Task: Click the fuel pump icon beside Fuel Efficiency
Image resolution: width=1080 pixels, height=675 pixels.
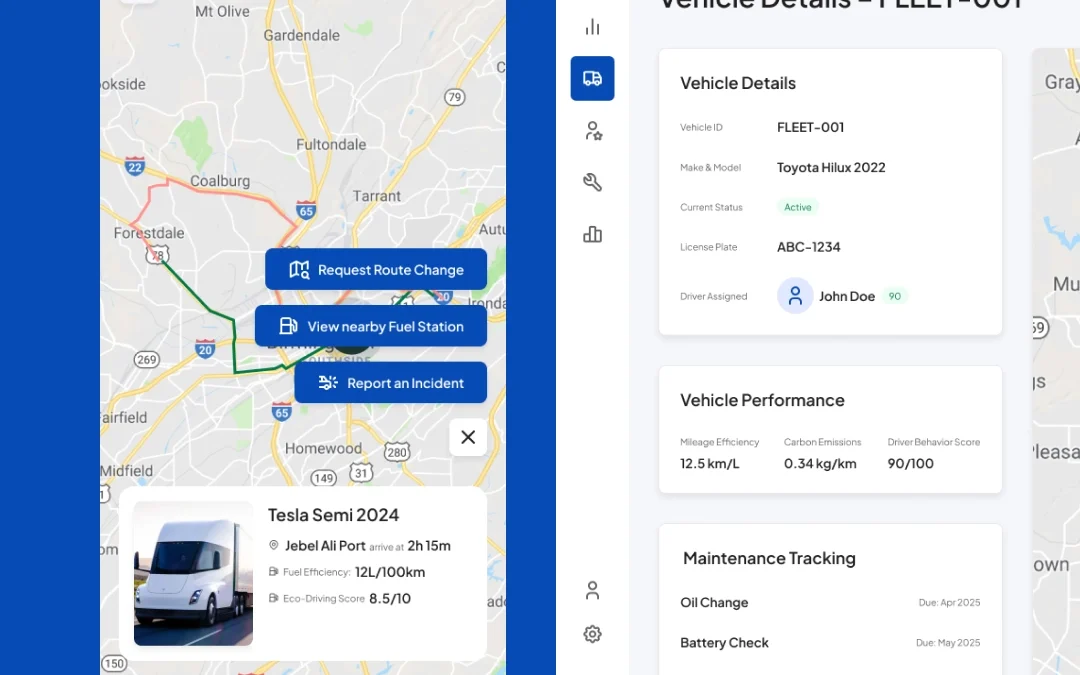Action: (x=273, y=572)
